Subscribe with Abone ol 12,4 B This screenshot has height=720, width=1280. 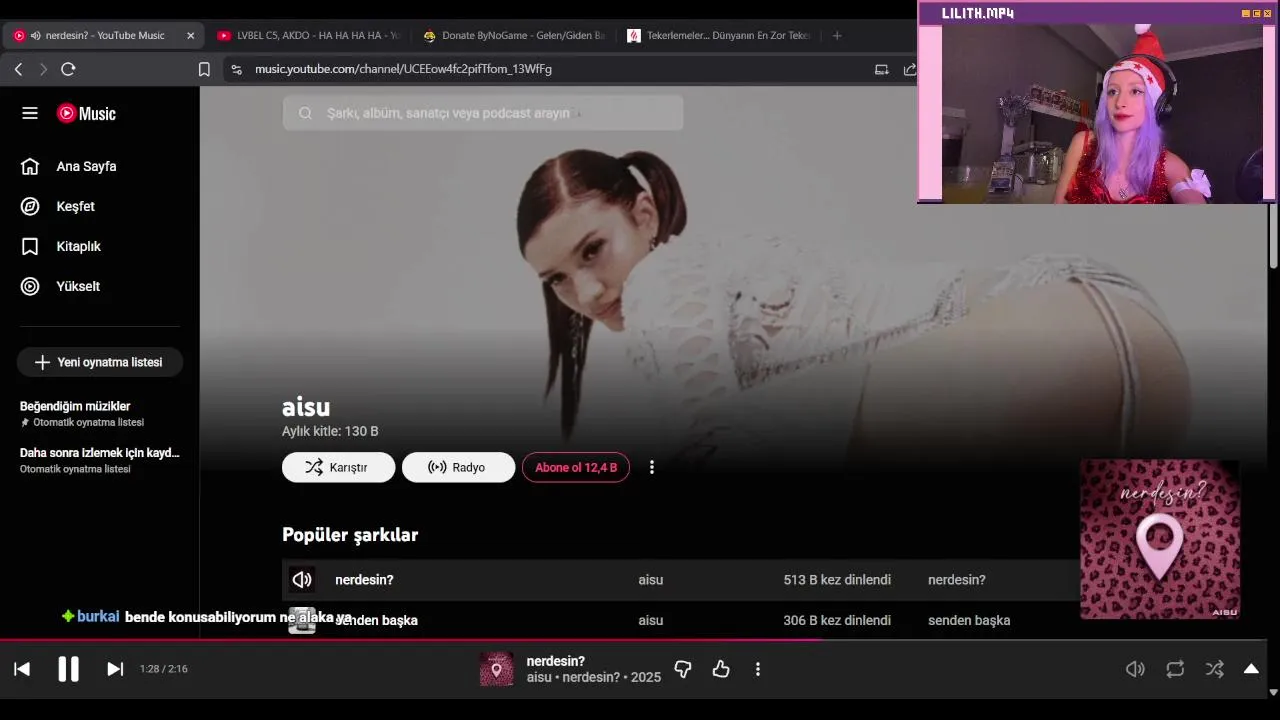(575, 467)
